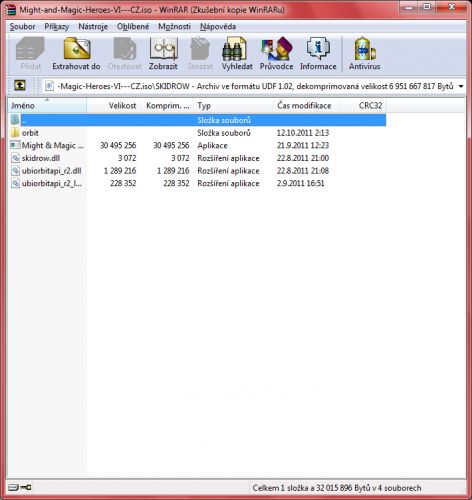
Task: Open the Soubor menu
Action: pyautogui.click(x=22, y=26)
